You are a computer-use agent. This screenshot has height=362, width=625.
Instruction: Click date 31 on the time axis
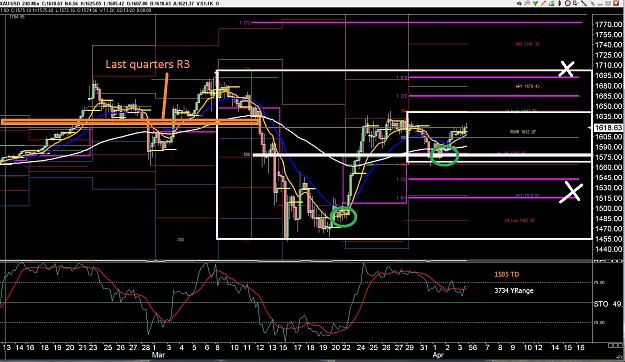click(x=424, y=348)
